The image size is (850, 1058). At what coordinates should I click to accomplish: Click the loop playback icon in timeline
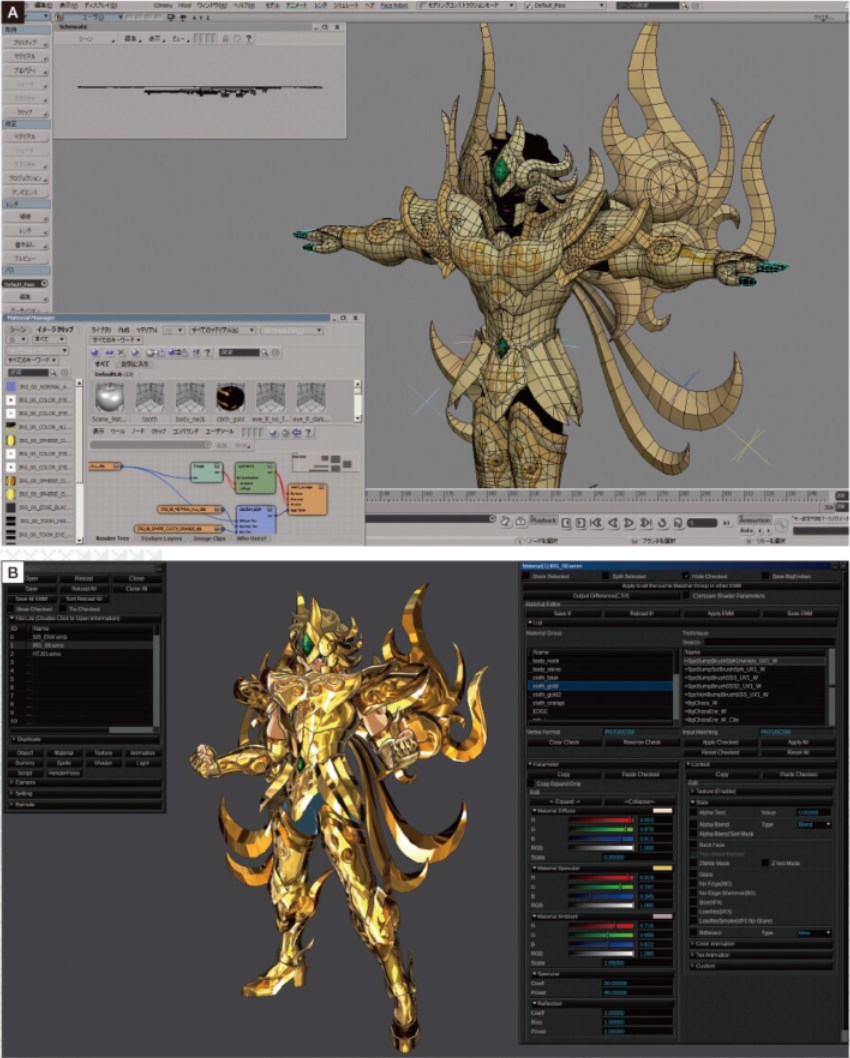(662, 522)
